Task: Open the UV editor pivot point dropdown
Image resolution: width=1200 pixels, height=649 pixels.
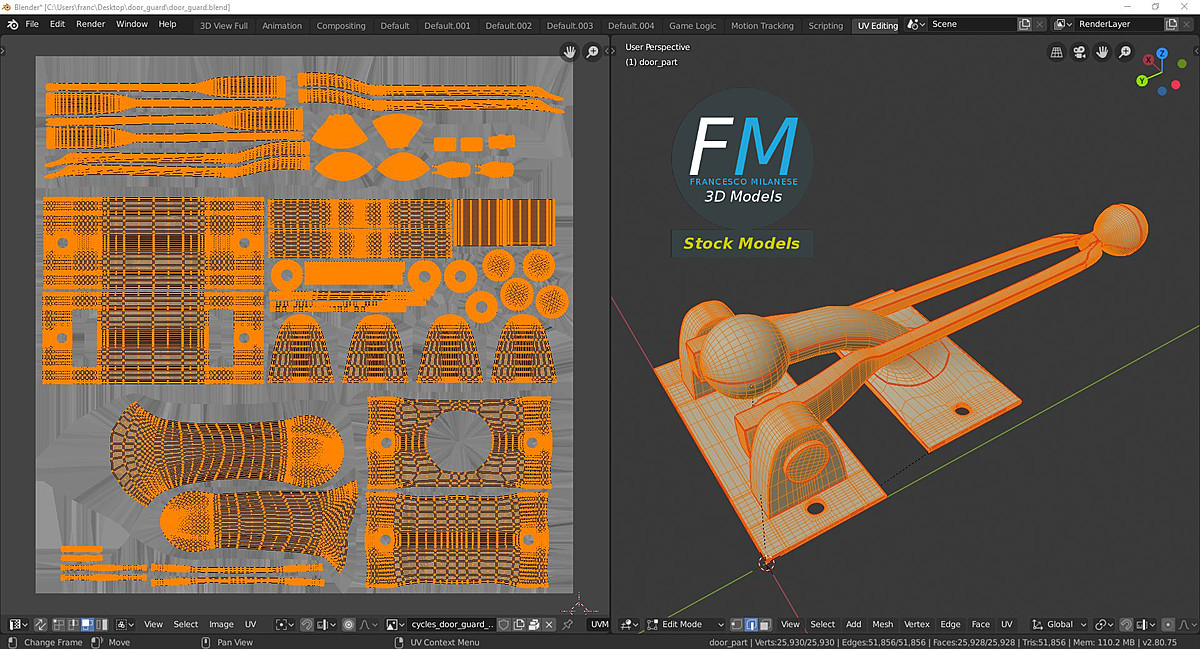Action: (x=285, y=624)
